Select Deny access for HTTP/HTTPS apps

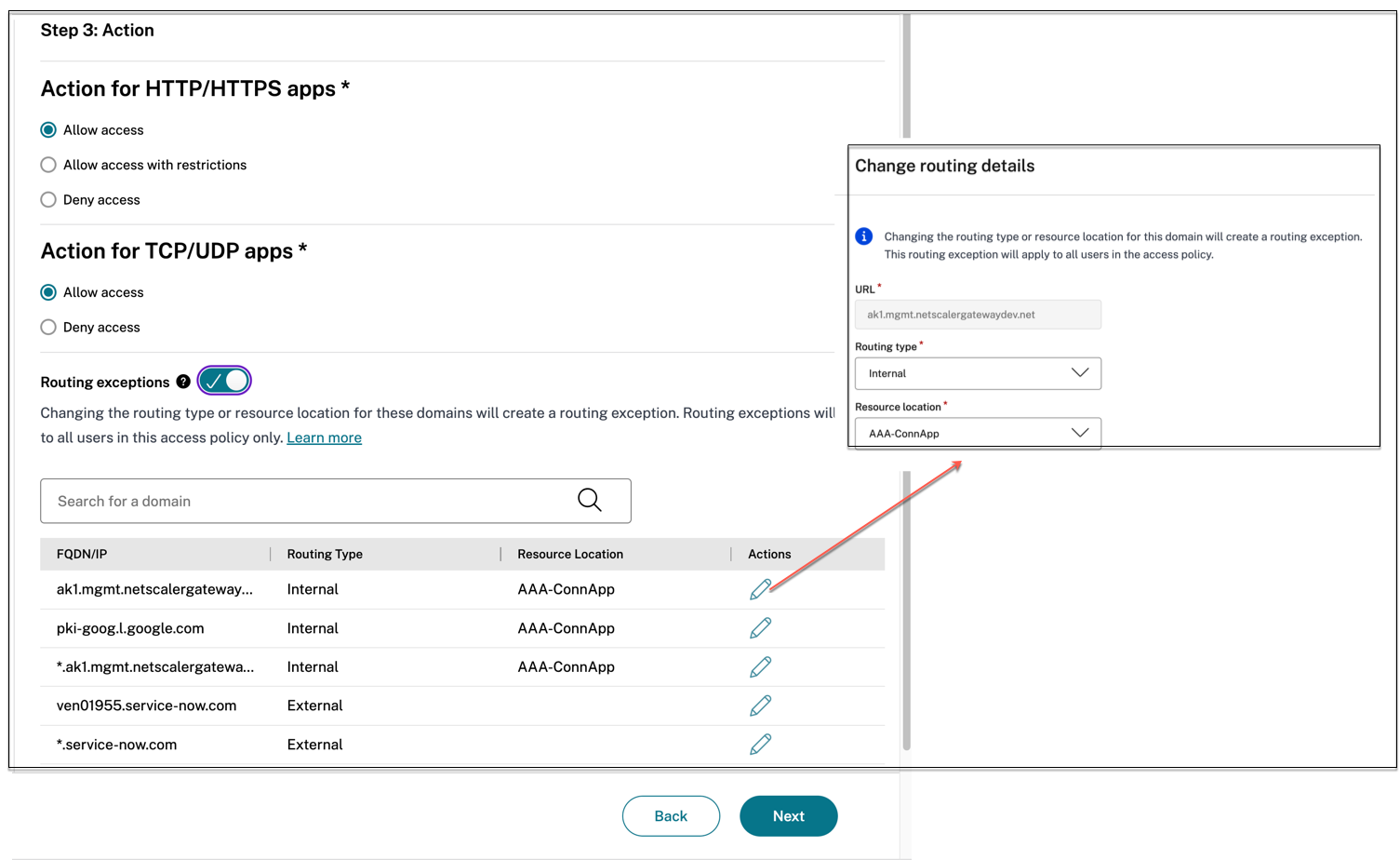coord(48,200)
